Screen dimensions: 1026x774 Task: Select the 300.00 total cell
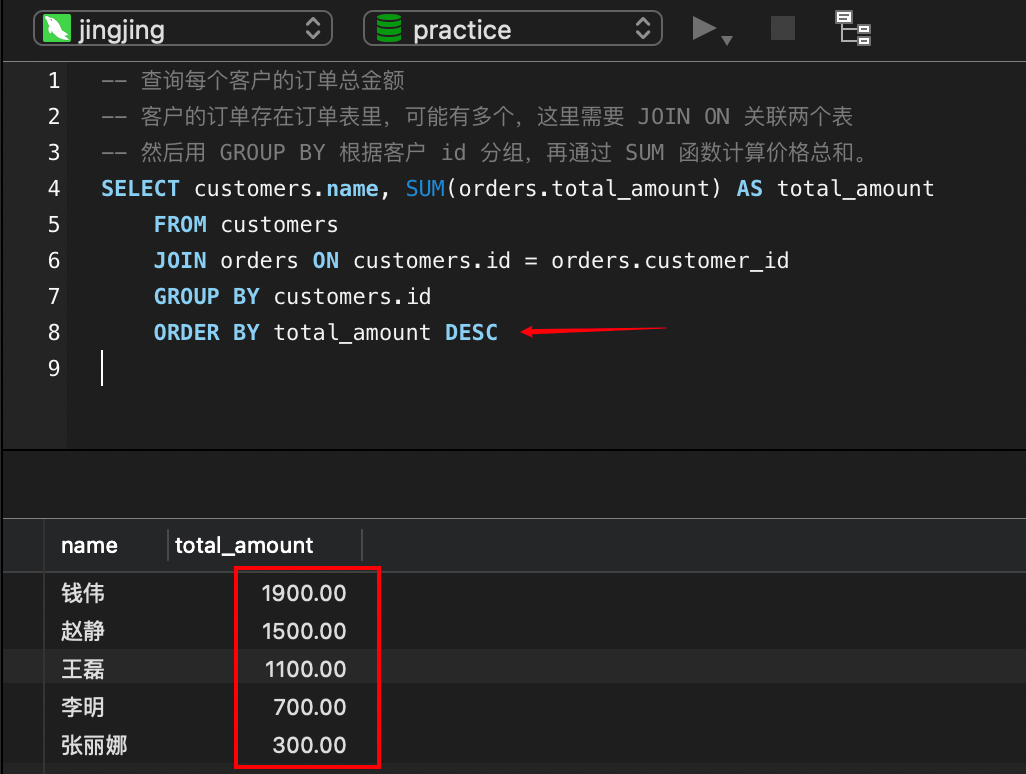[309, 746]
